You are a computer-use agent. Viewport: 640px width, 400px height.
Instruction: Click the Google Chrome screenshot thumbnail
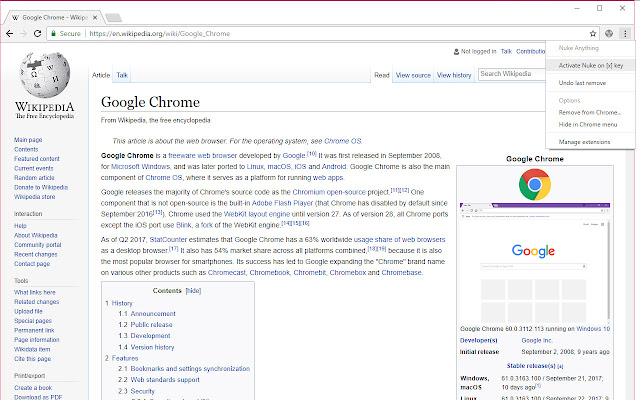point(535,263)
